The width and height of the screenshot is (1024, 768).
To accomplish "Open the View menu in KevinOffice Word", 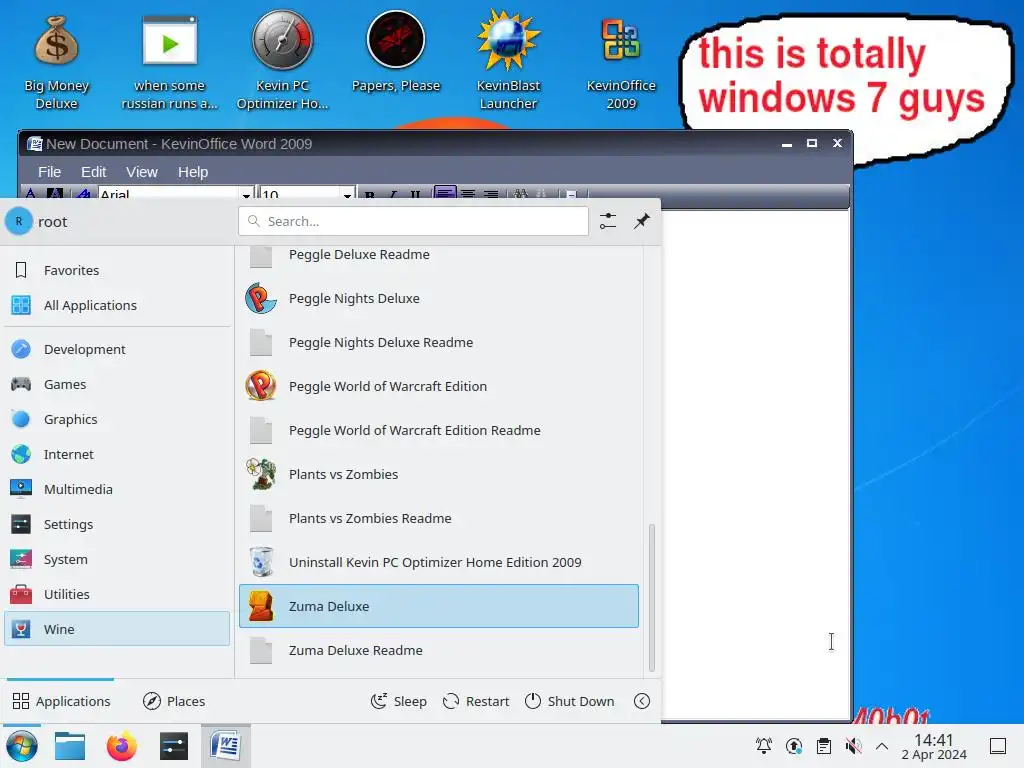I will pyautogui.click(x=142, y=172).
